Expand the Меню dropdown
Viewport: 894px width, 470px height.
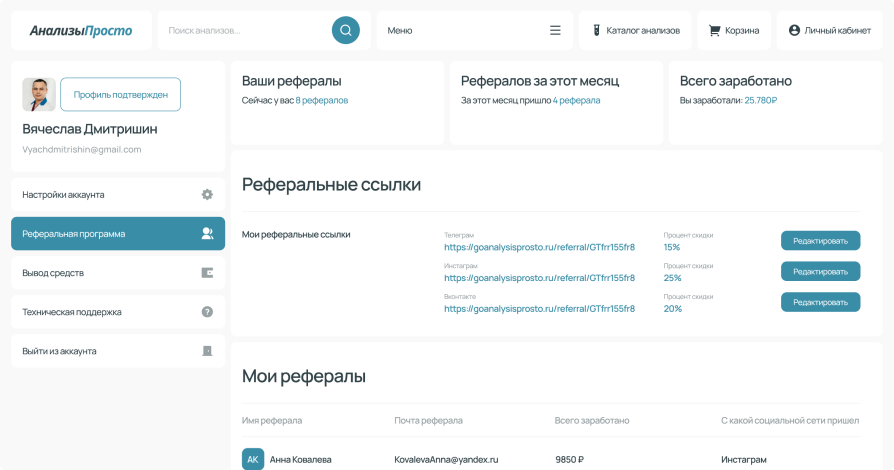pyautogui.click(x=474, y=30)
